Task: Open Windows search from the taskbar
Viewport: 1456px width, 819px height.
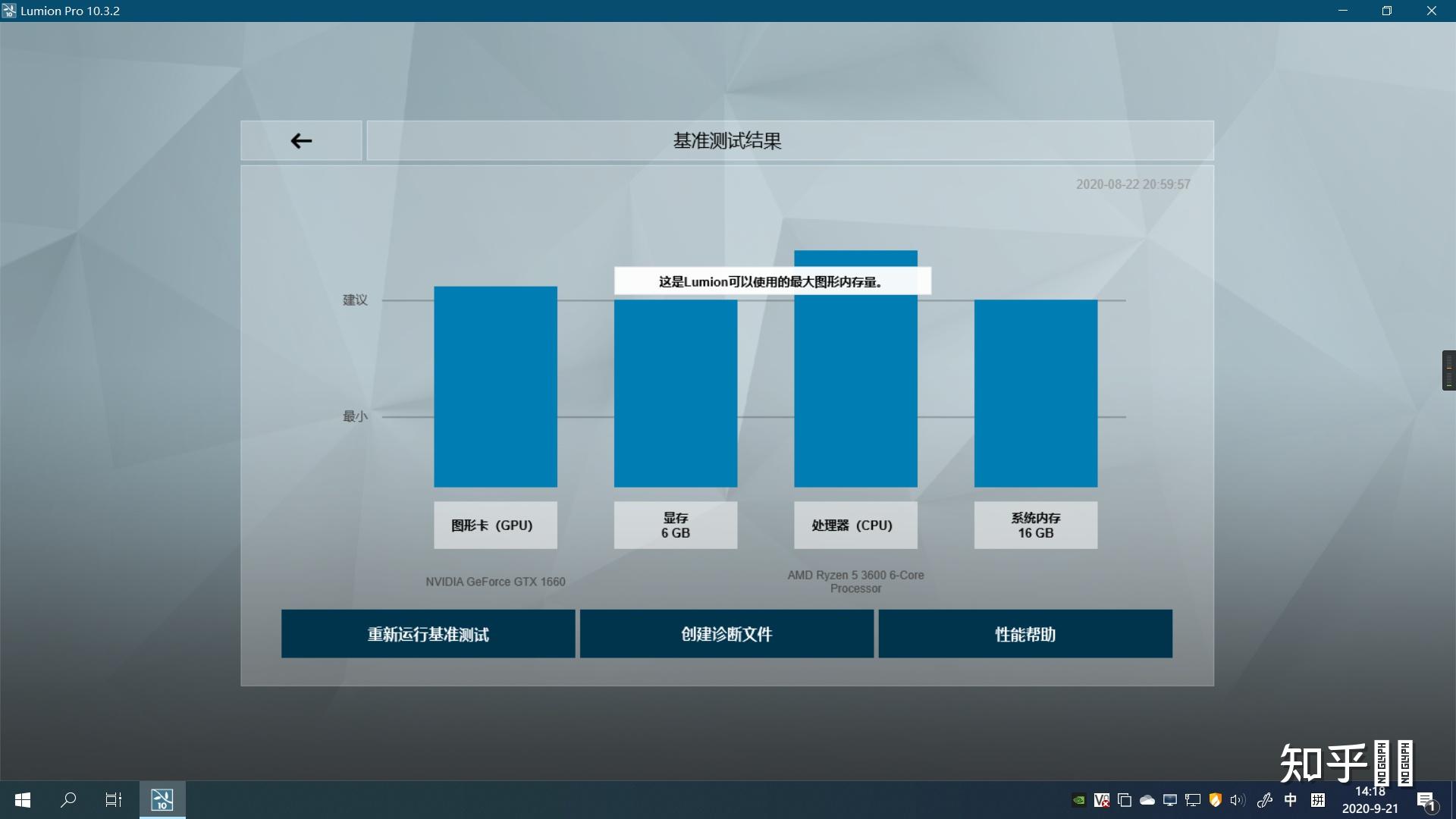Action: tap(68, 800)
